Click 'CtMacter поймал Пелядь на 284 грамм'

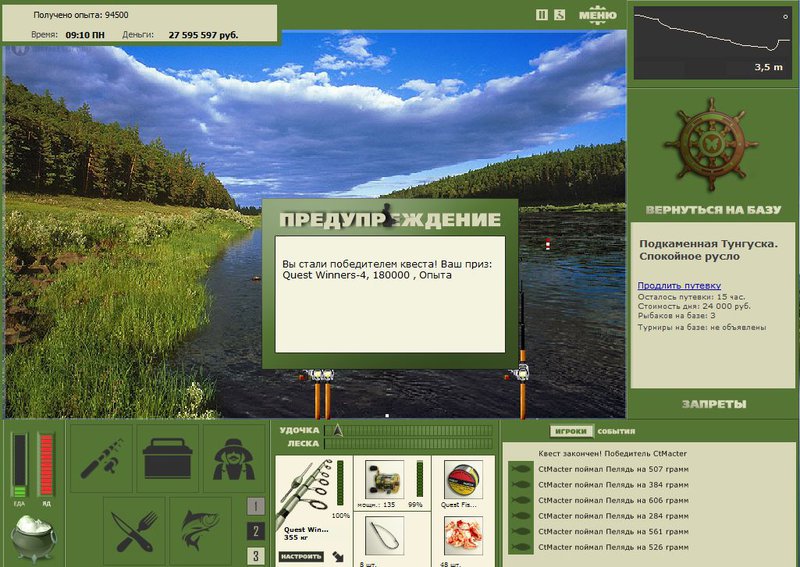pos(613,515)
